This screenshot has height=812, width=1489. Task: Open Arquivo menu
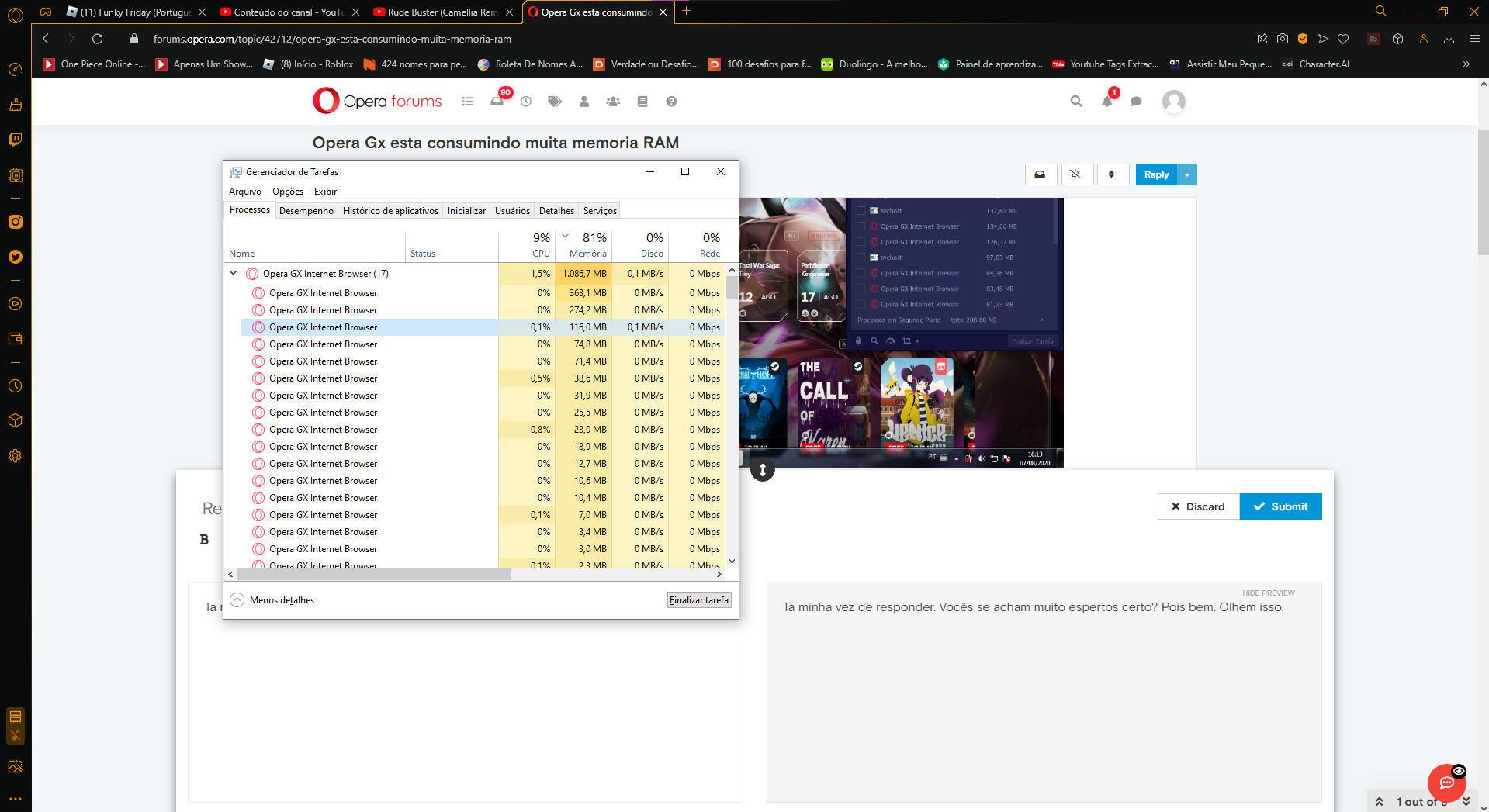(245, 192)
